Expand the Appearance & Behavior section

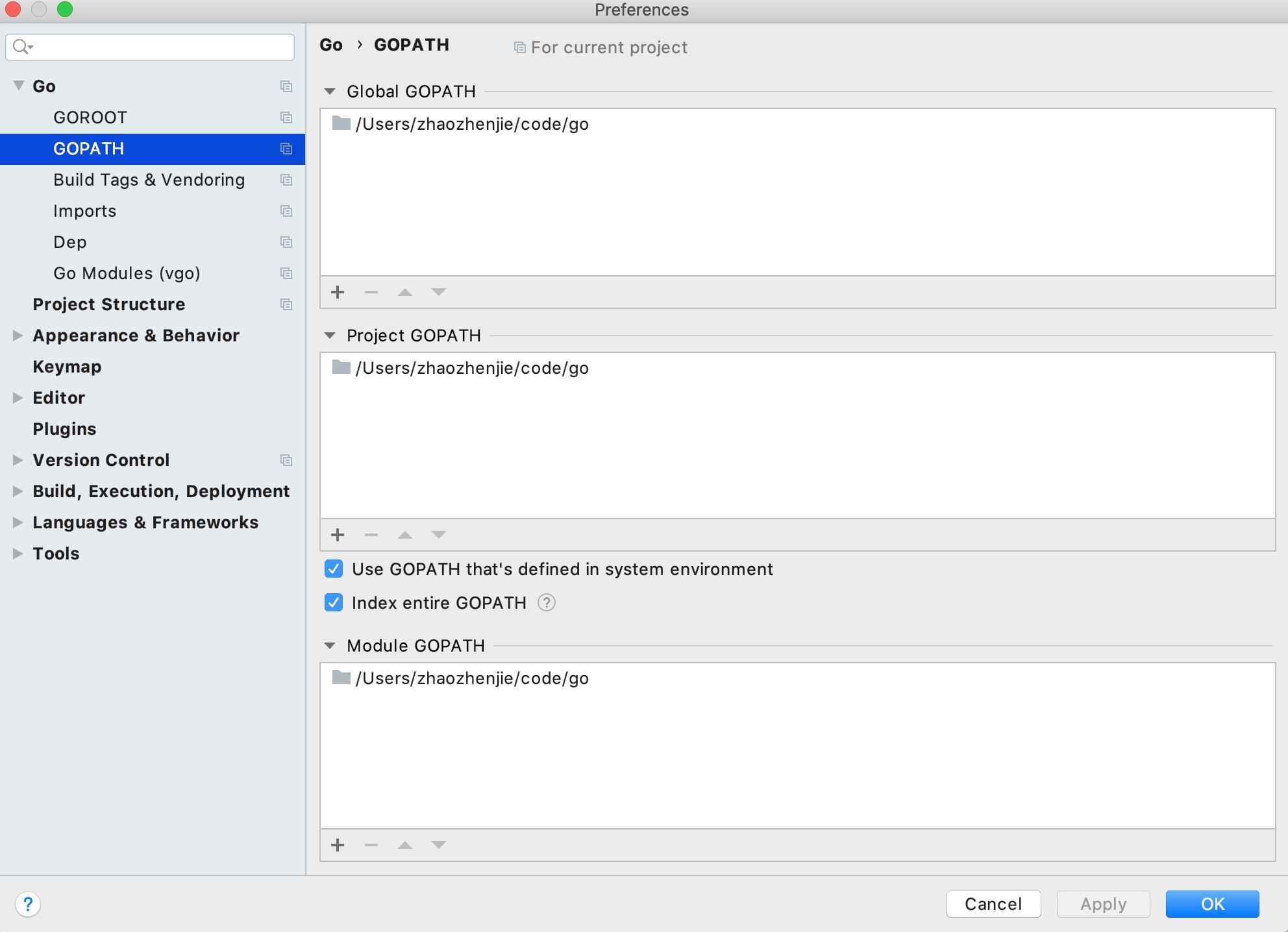[x=17, y=335]
